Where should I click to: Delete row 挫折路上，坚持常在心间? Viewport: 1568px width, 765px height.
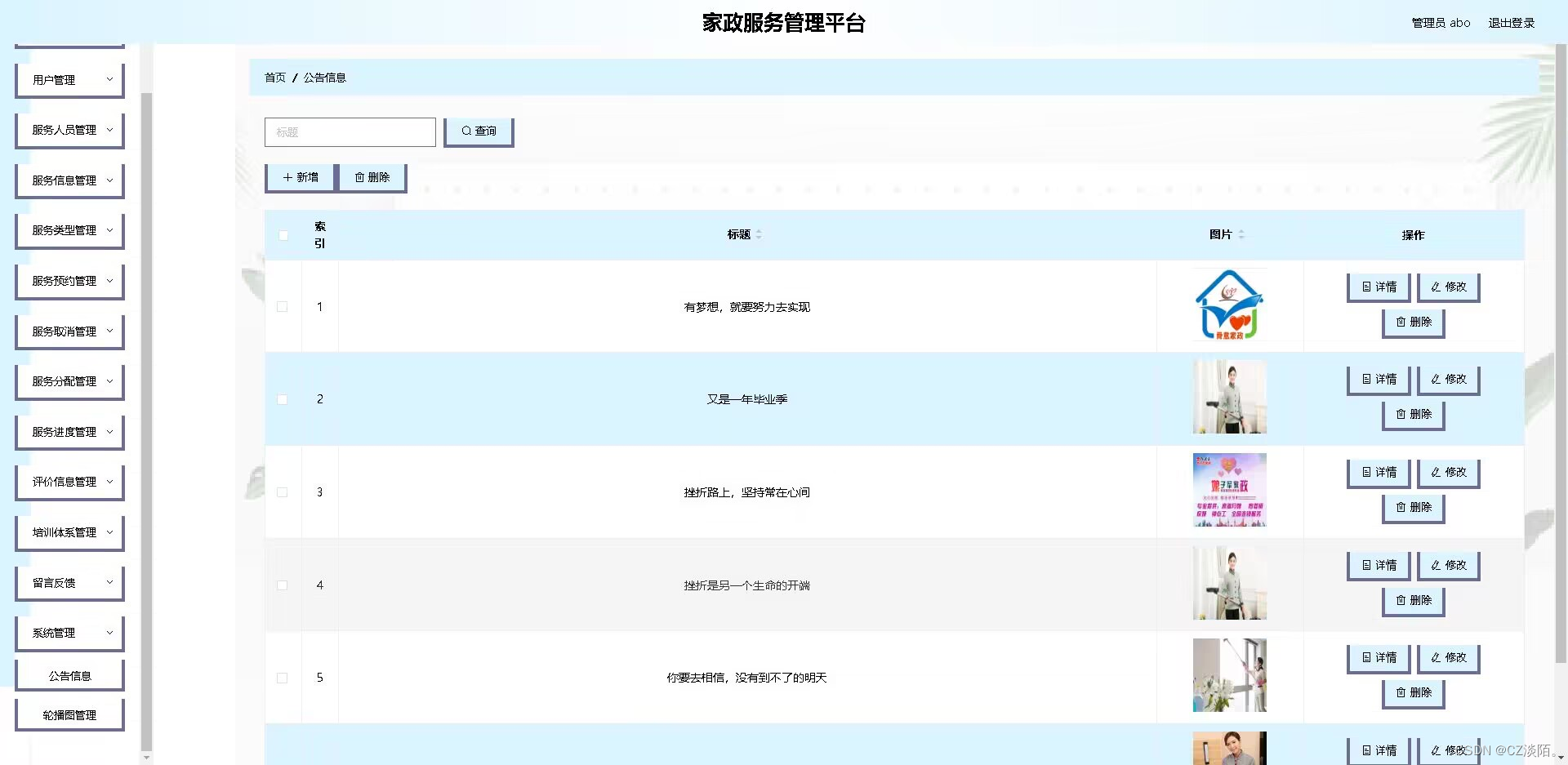point(1414,508)
